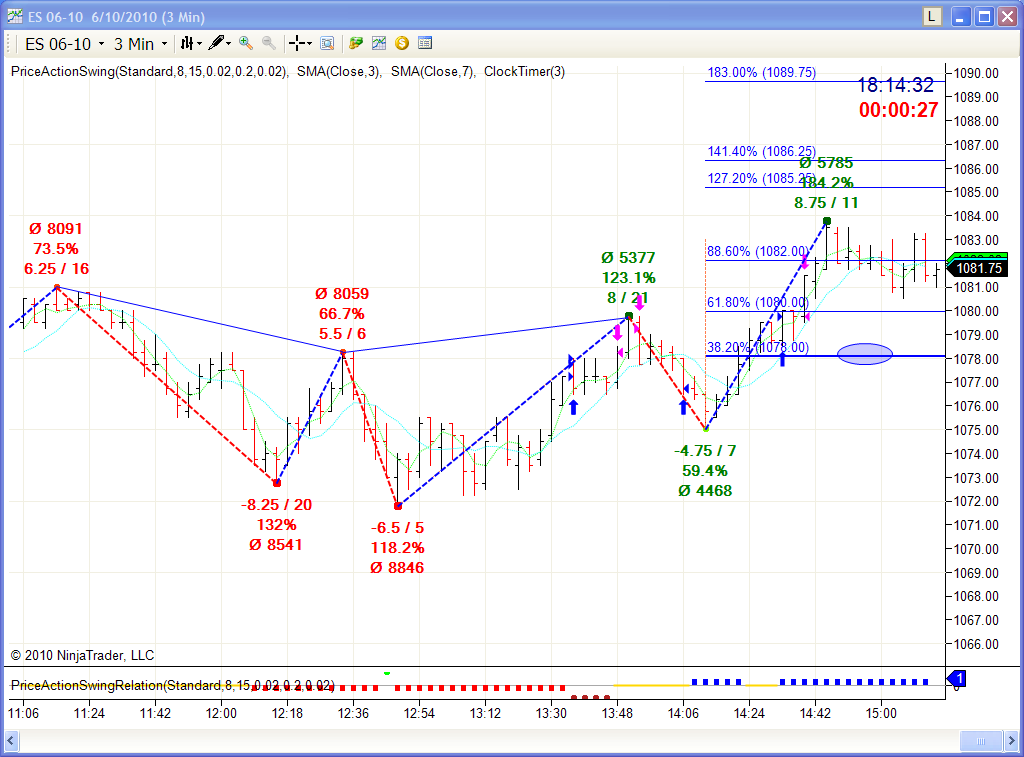
Task: Select the swing high point at 1083.75
Action: point(827,221)
